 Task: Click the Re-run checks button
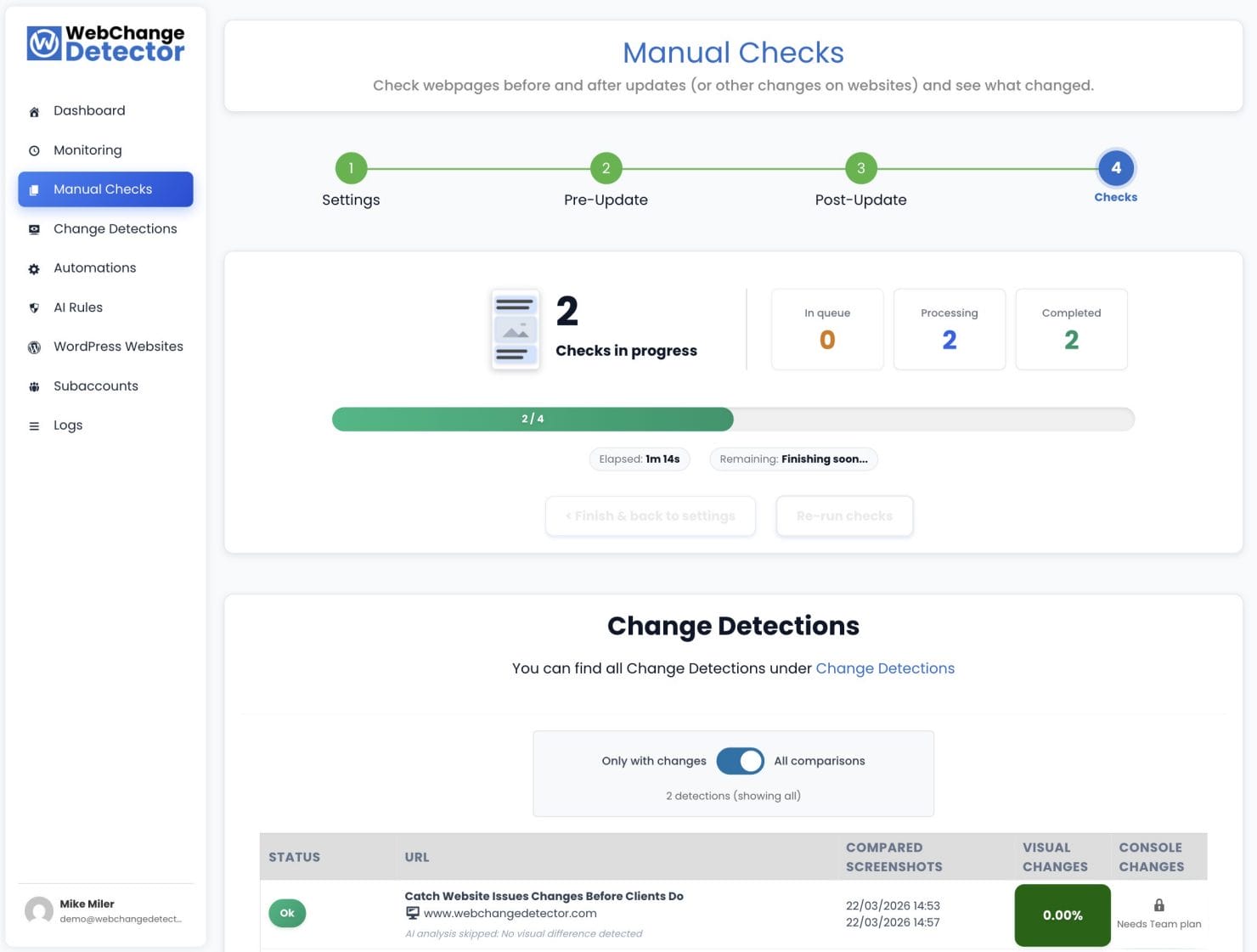pyautogui.click(x=844, y=515)
